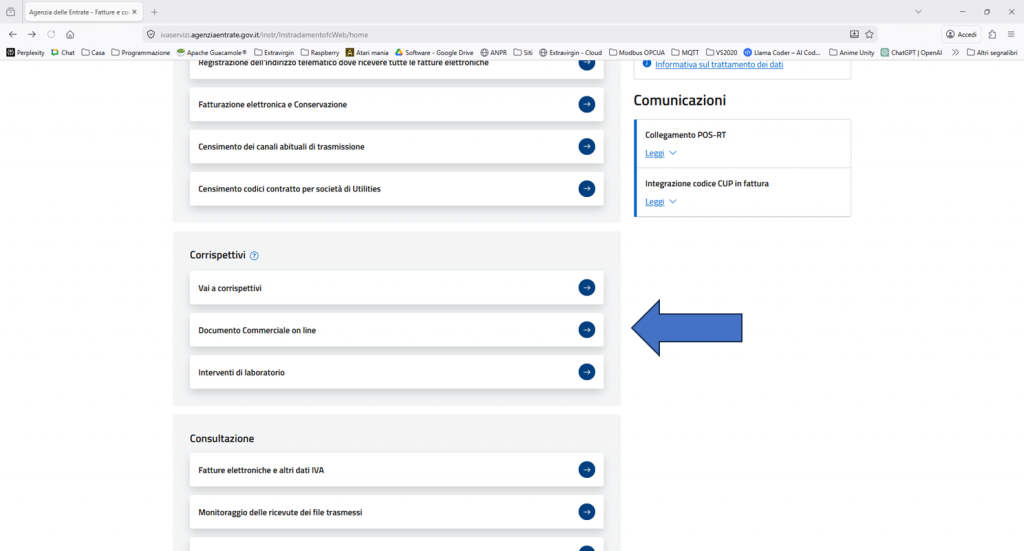The height and width of the screenshot is (551, 1024).
Task: Click arrow icon for Monitoraggio delle ricevute
Action: [x=587, y=512]
